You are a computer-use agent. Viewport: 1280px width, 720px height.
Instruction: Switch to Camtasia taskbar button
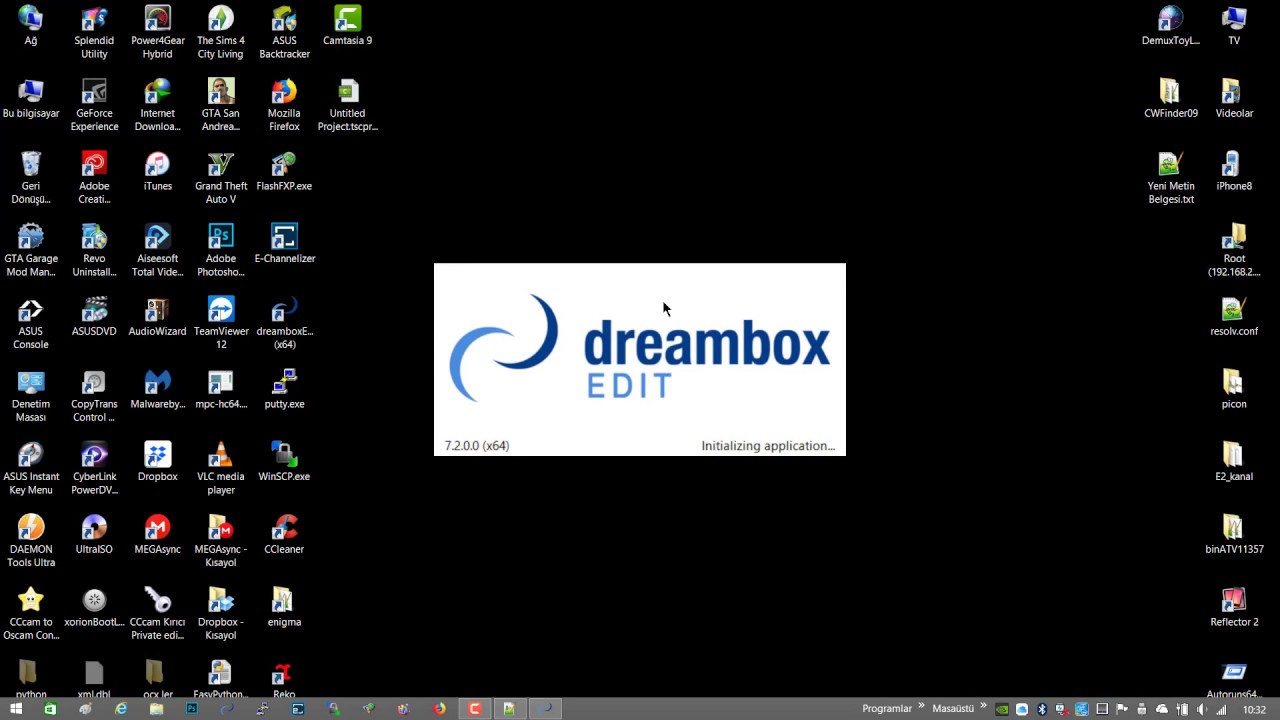475,709
